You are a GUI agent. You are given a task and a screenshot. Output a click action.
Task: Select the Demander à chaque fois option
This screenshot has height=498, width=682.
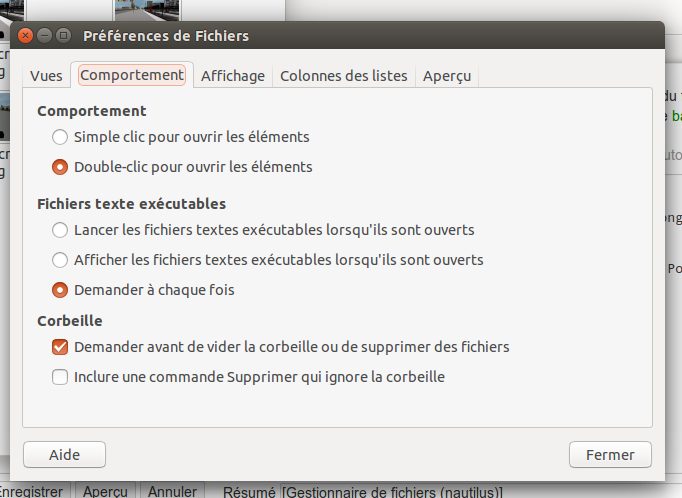(61, 290)
